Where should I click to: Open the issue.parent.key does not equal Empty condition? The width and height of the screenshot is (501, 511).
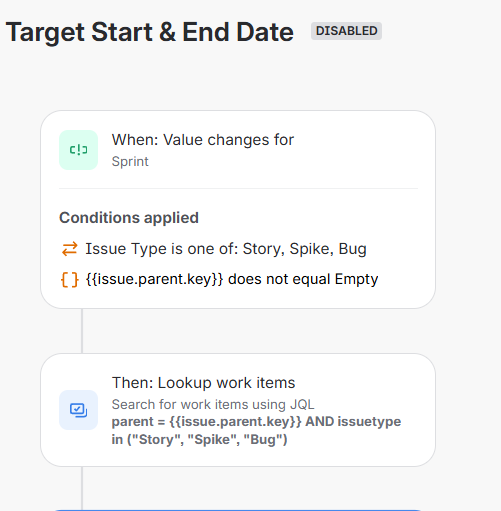click(x=232, y=279)
